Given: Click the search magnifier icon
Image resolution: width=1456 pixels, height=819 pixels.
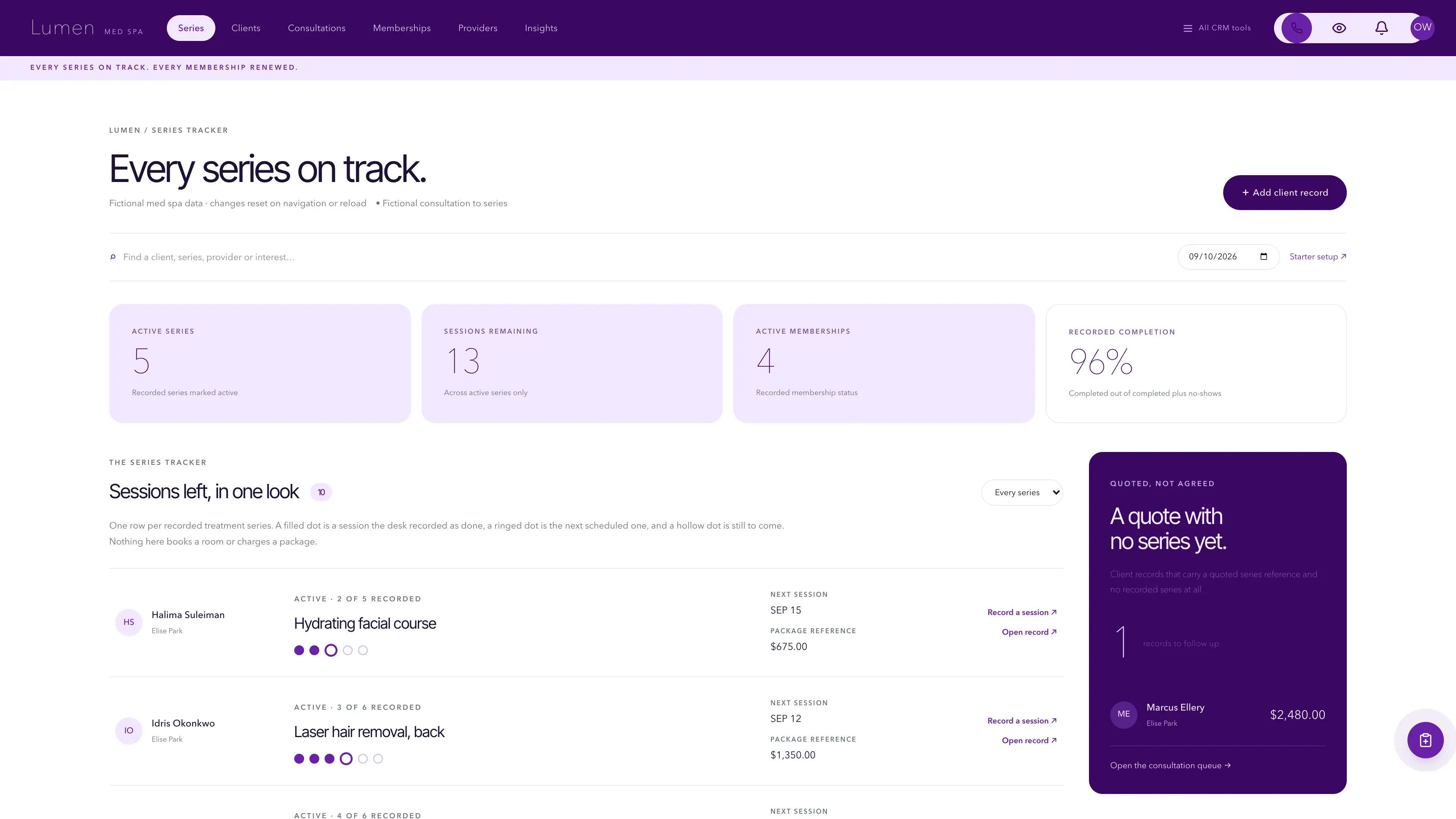Looking at the screenshot, I should click(113, 257).
